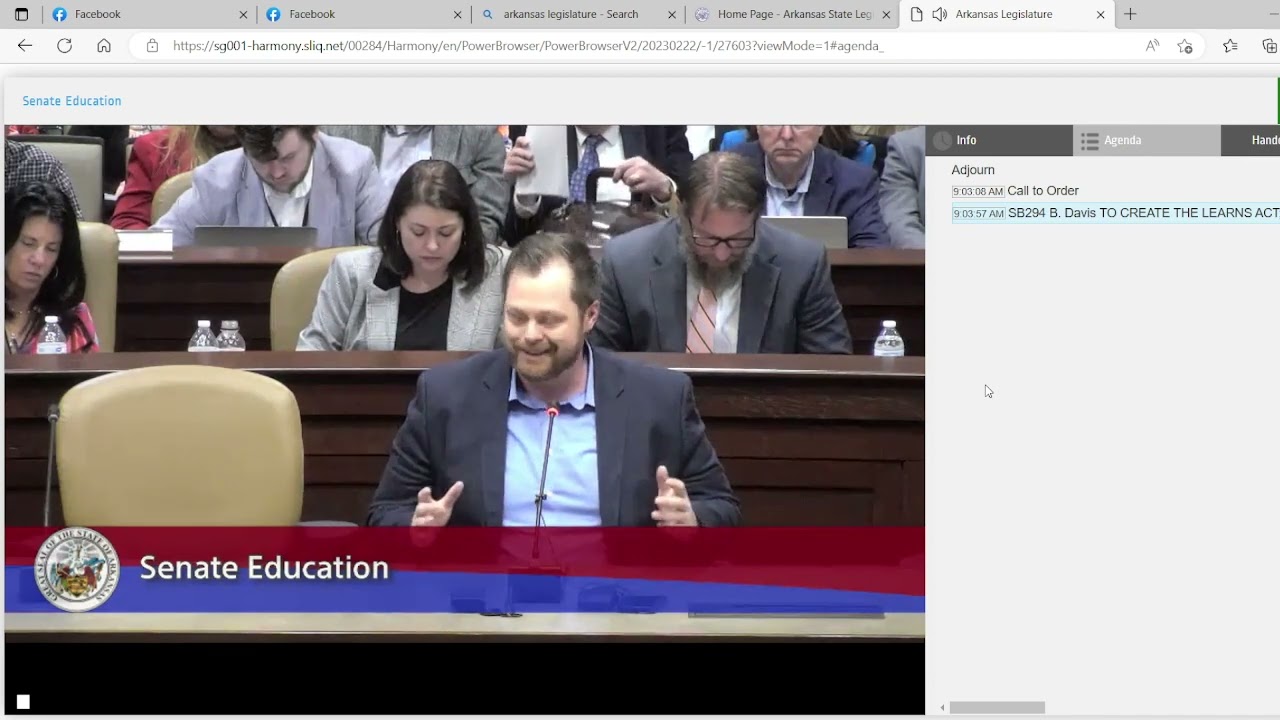
Task: View site information lock icon
Action: pyautogui.click(x=152, y=46)
